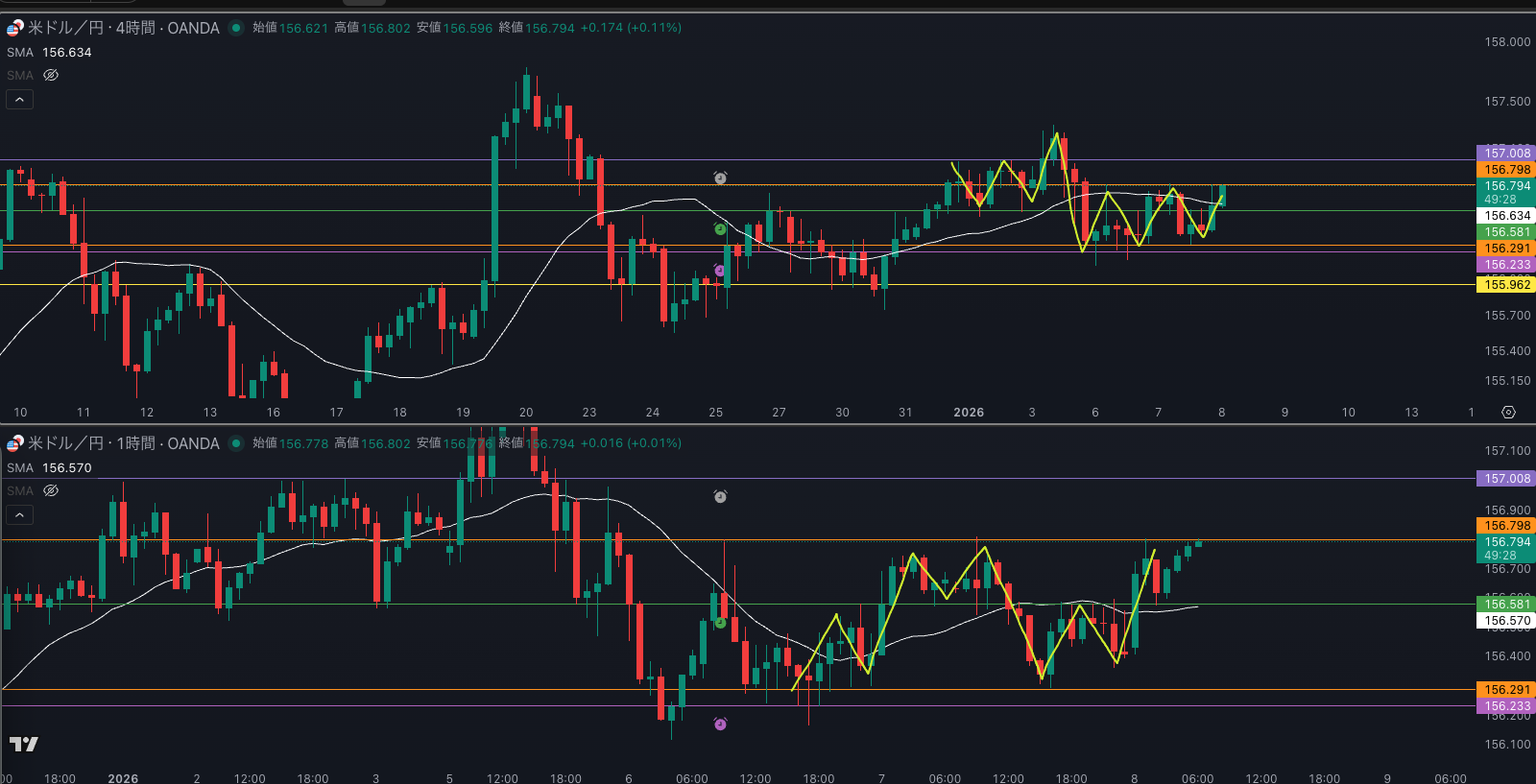Open chart settings gear on the time axis
Image resolution: width=1536 pixels, height=784 pixels.
(1508, 412)
